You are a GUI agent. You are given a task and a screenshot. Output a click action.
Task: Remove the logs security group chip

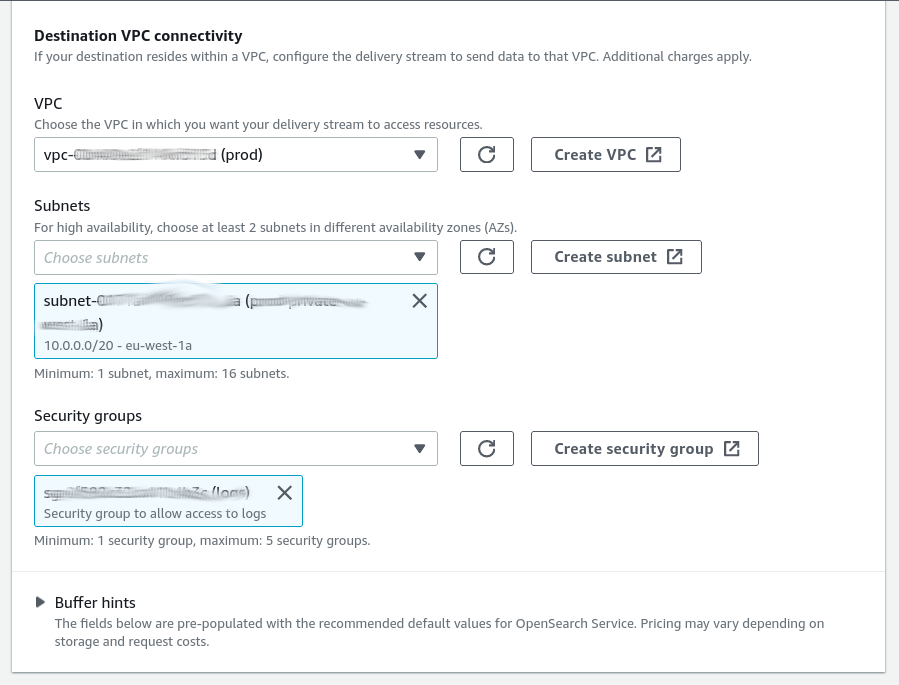284,492
